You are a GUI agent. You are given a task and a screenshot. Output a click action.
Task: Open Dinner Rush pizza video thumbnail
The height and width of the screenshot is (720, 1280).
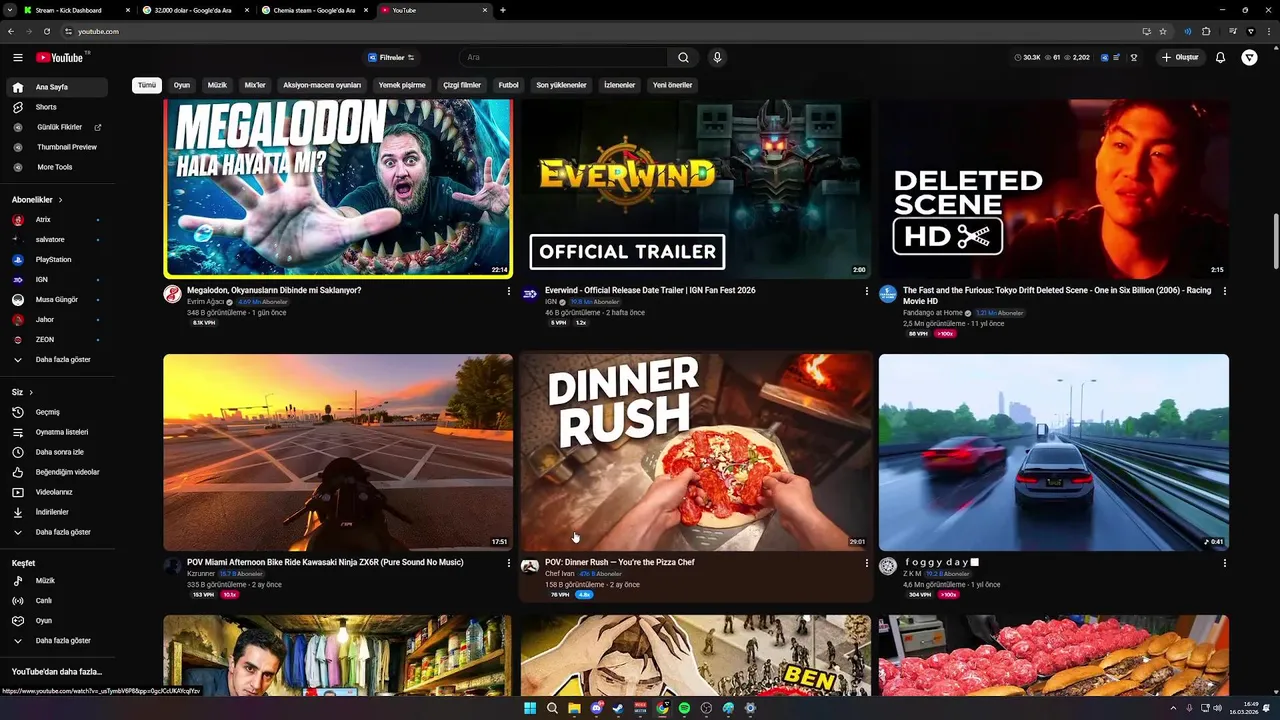[695, 452]
